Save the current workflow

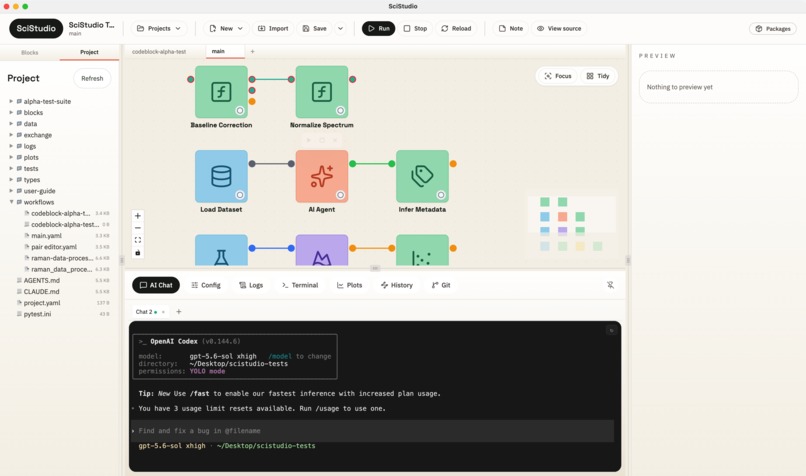[x=315, y=28]
